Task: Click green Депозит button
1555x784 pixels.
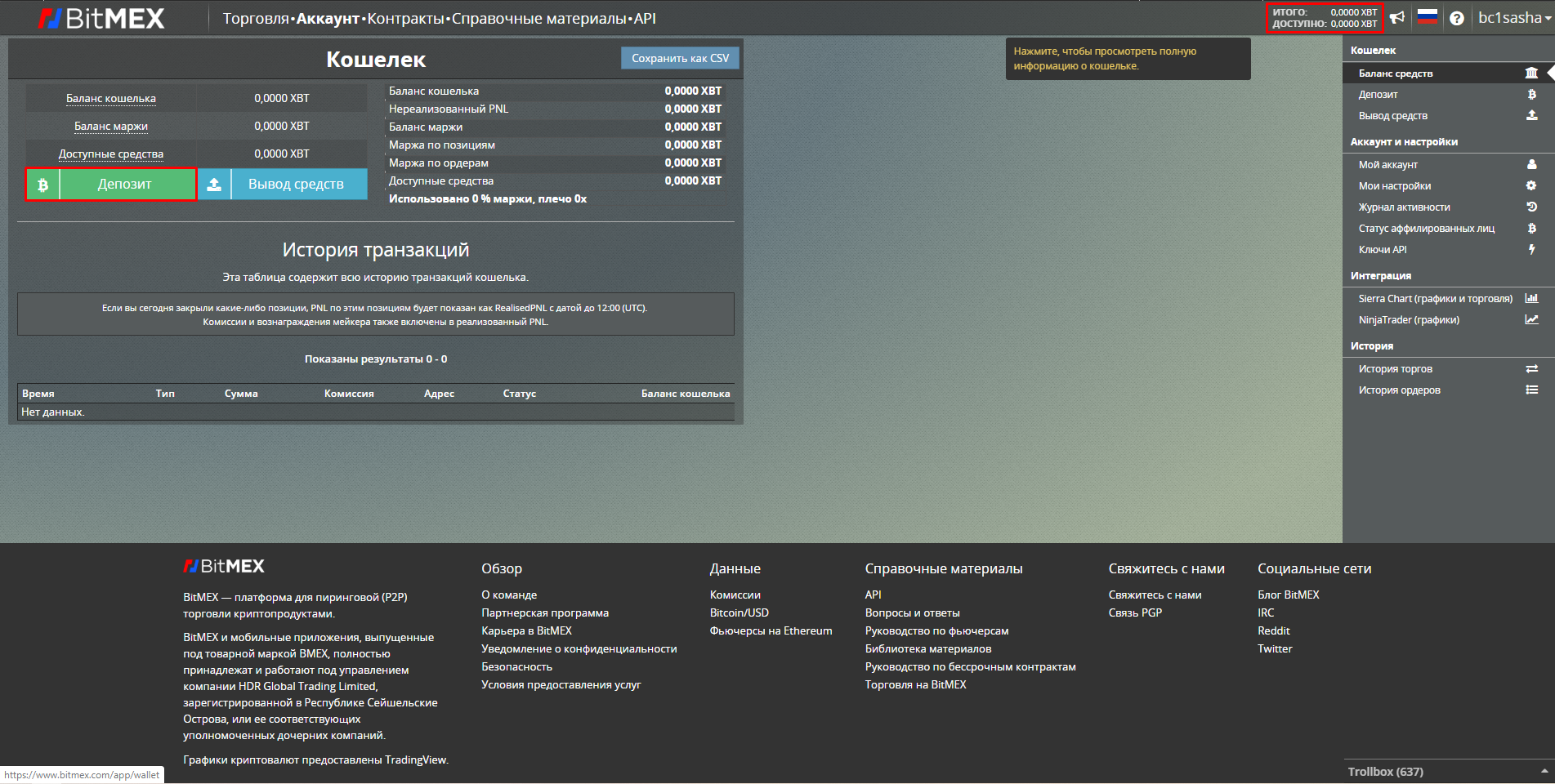Action: (x=111, y=184)
